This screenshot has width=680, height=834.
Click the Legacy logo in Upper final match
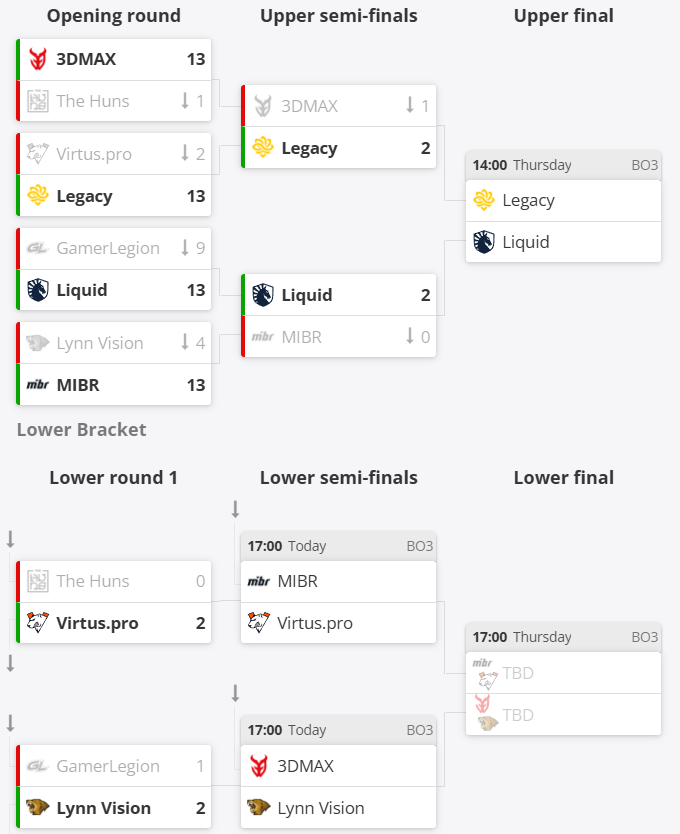pos(484,200)
